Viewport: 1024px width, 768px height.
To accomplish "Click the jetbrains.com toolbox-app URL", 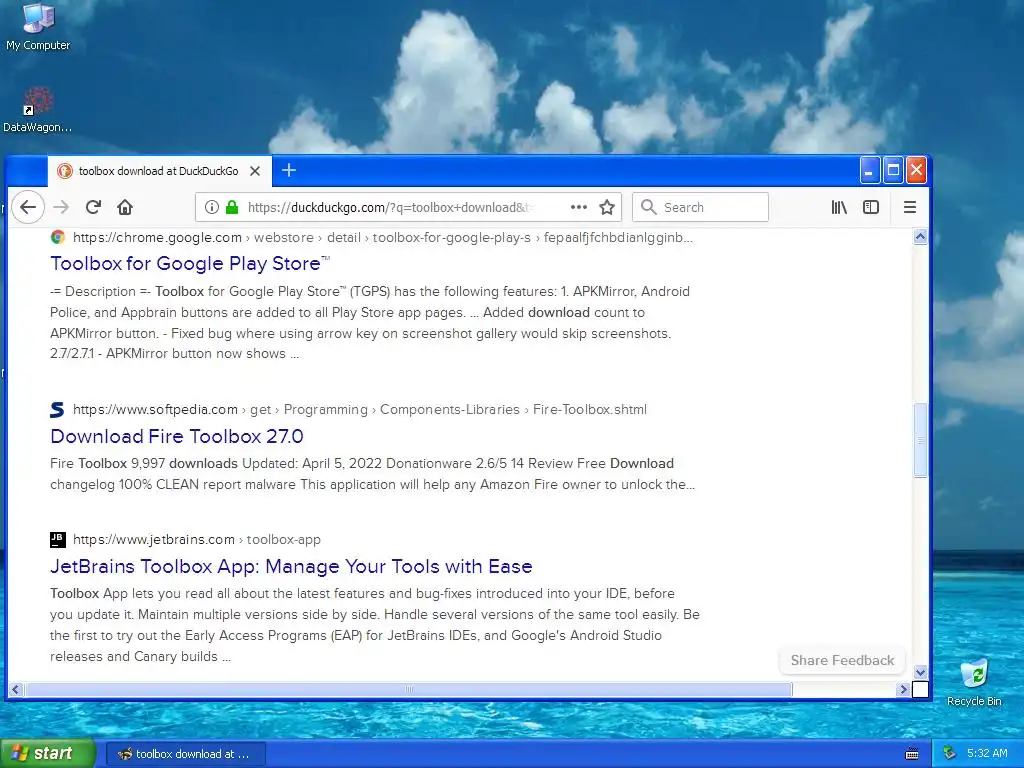I will [x=197, y=539].
